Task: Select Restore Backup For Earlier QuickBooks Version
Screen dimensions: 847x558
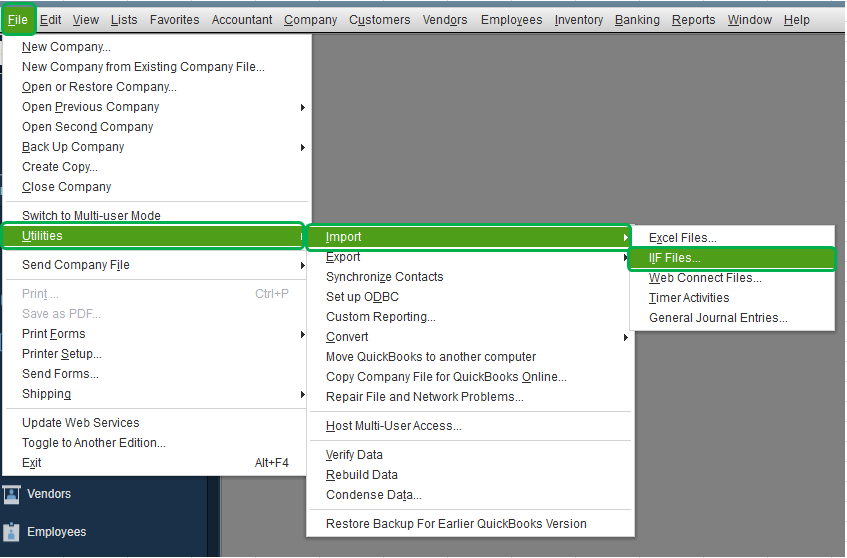Action: 470,524
